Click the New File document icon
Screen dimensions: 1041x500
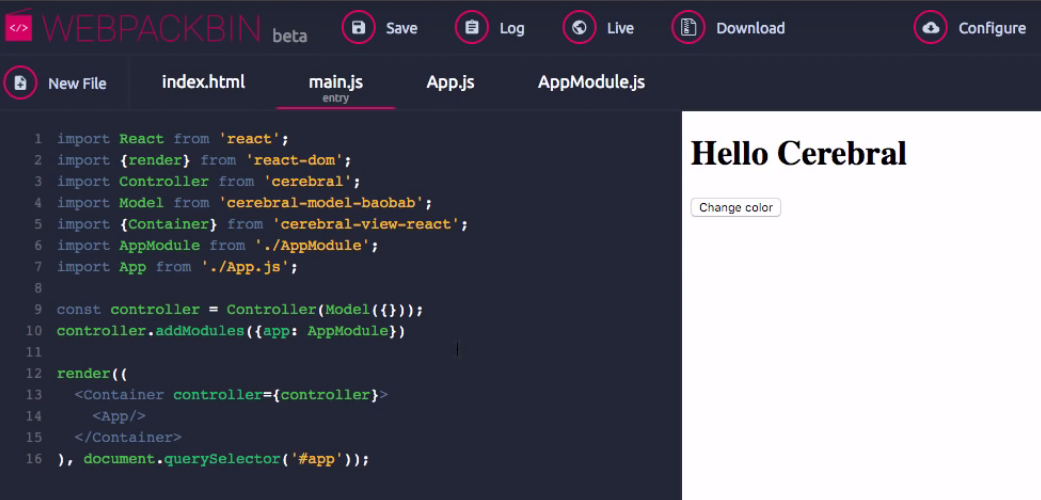(x=20, y=83)
